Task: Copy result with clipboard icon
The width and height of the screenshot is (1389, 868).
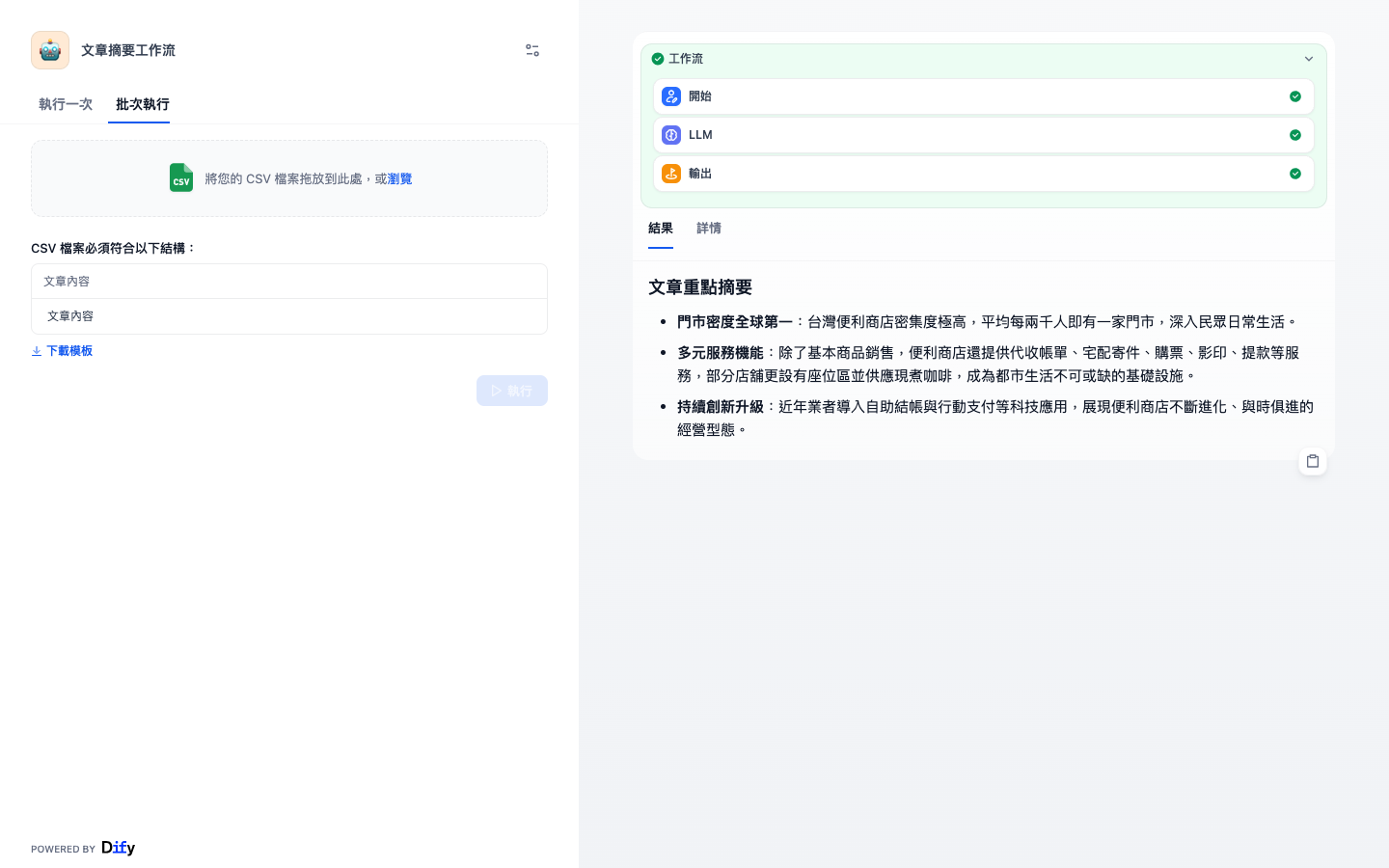Action: tap(1313, 461)
